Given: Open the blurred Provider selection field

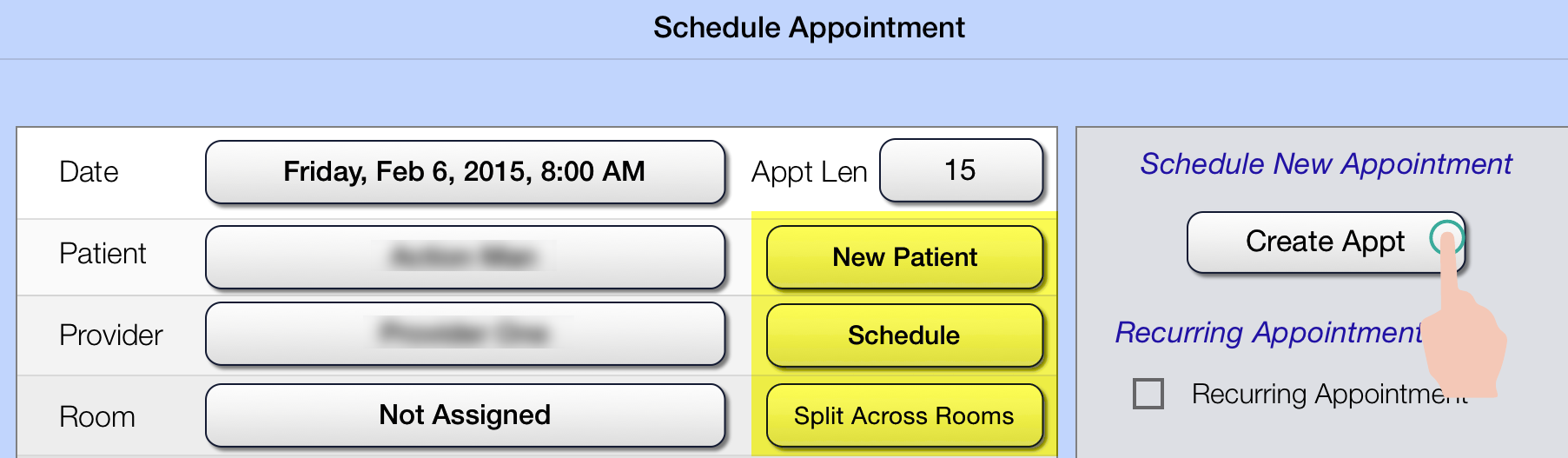Looking at the screenshot, I should pyautogui.click(x=465, y=334).
